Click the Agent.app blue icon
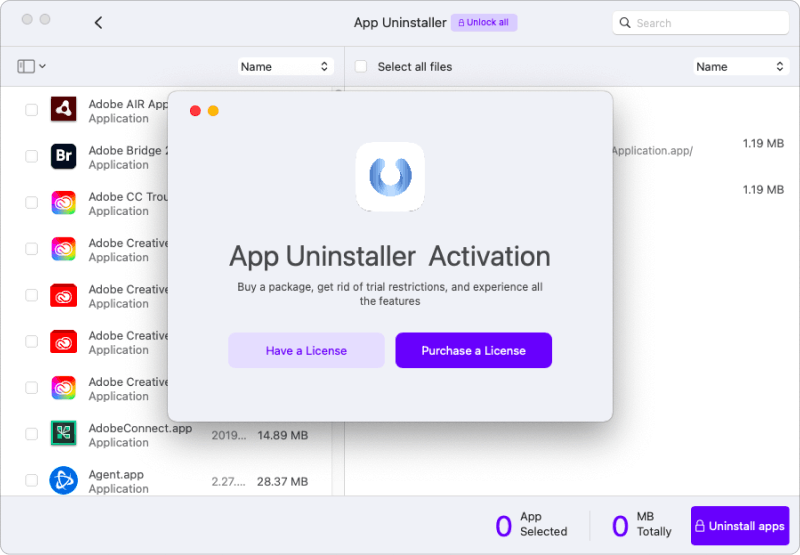The height and width of the screenshot is (555, 800). (x=64, y=480)
